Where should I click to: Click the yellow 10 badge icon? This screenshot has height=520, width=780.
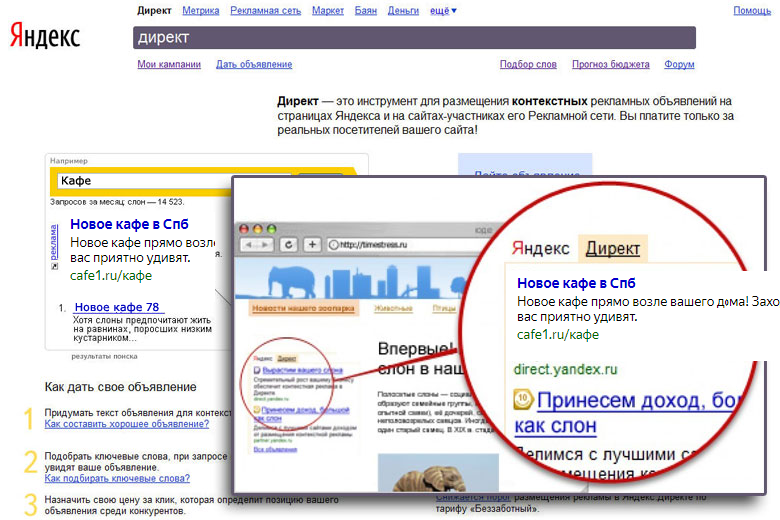tap(523, 399)
